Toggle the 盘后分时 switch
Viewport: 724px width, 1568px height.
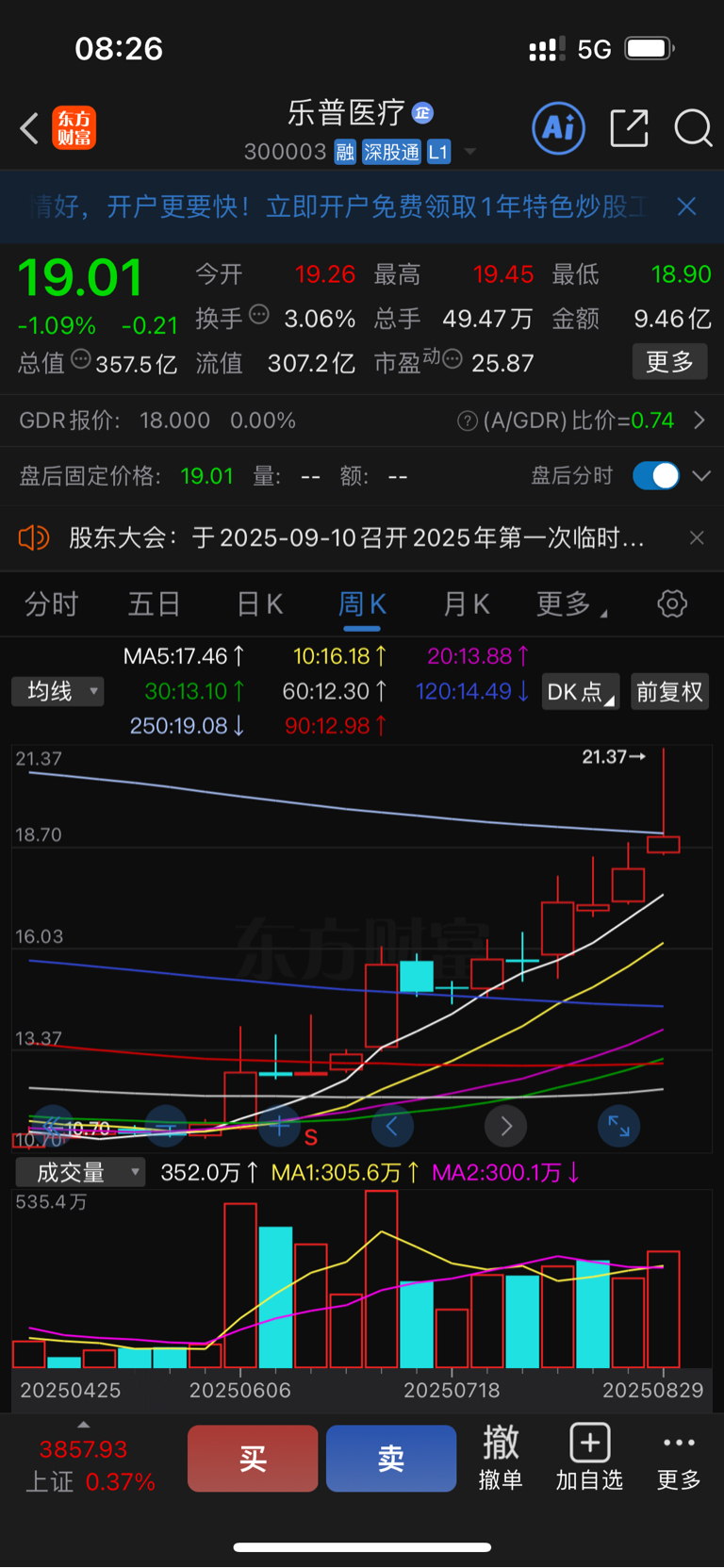click(x=656, y=475)
